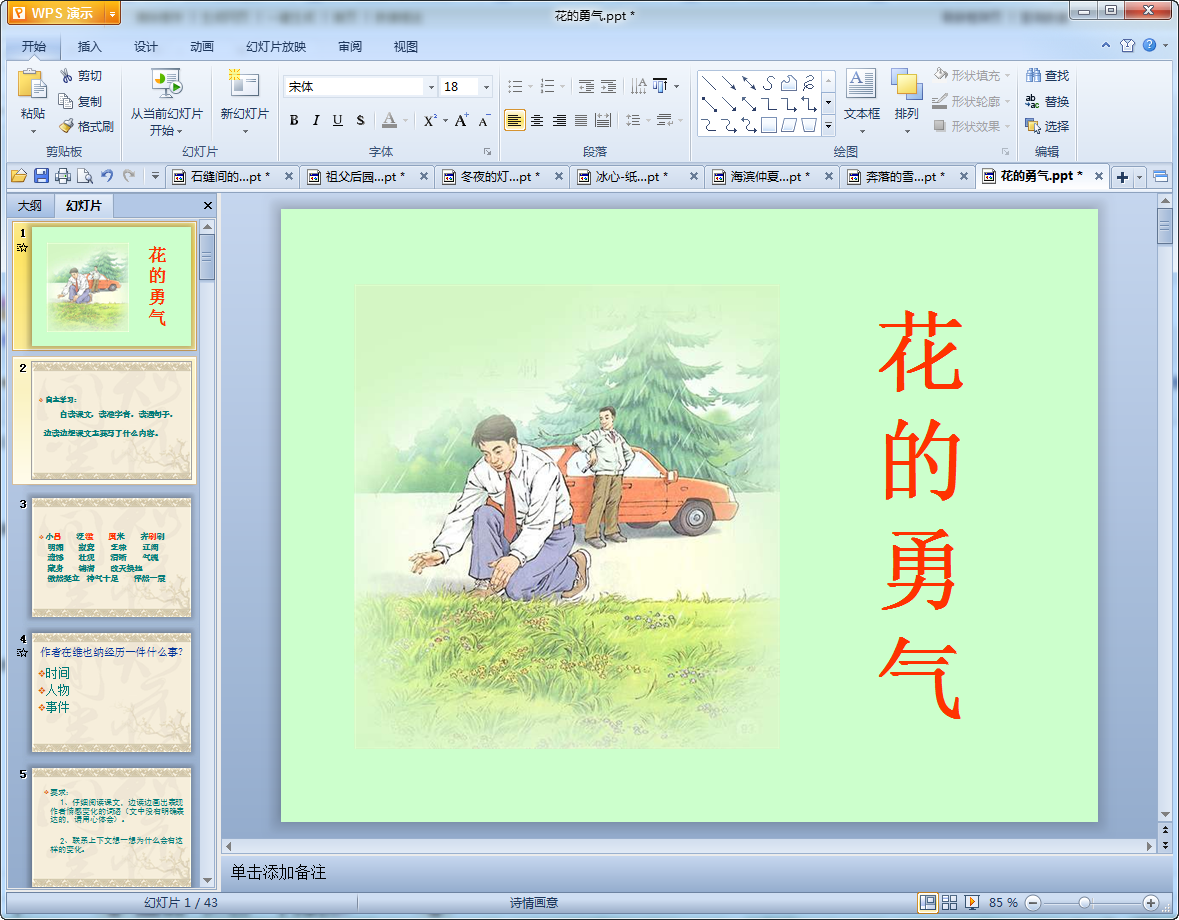This screenshot has height=920, width=1179.
Task: Click zoom in plus button
Action: pos(1150,903)
